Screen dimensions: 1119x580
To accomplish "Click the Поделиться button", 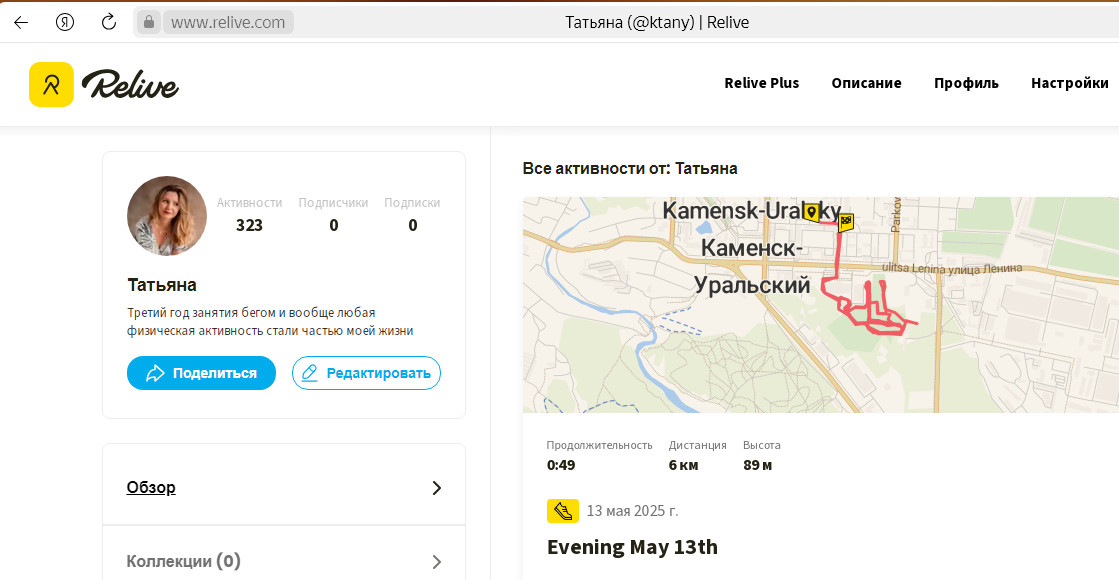I will point(201,373).
